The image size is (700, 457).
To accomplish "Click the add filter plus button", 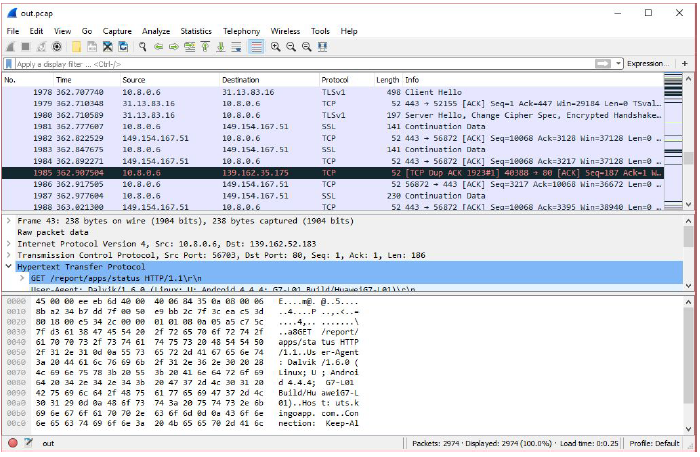I will (684, 63).
